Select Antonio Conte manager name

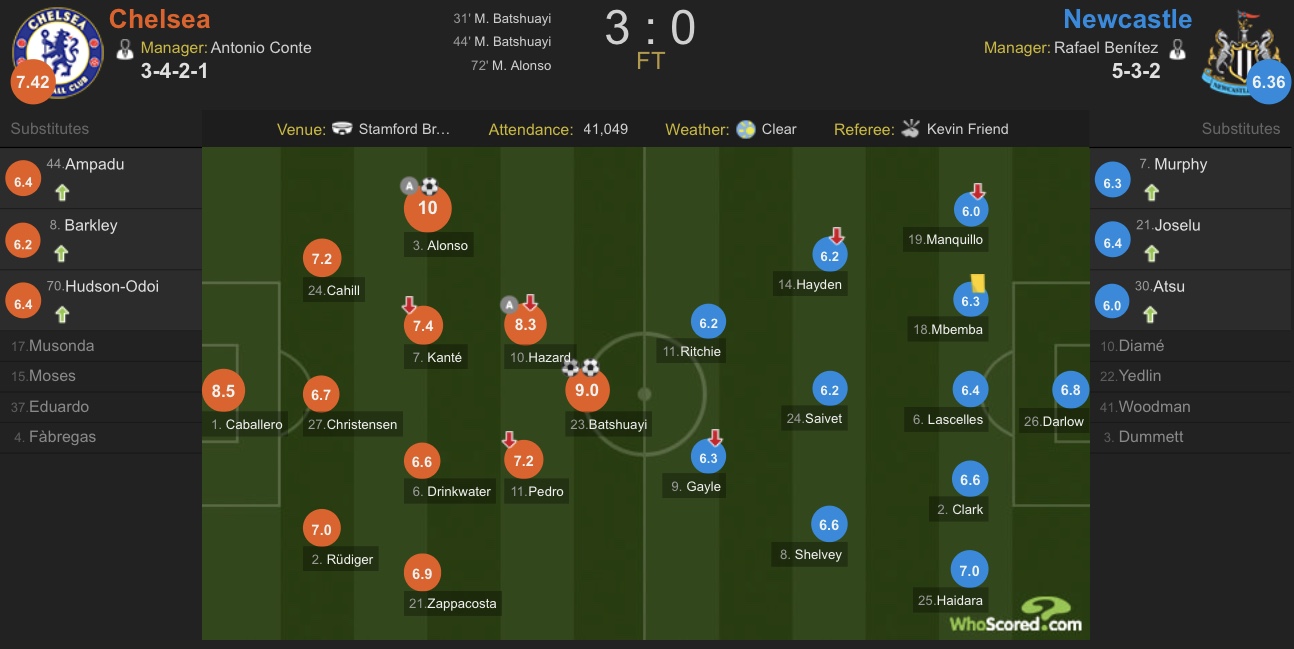coord(261,47)
